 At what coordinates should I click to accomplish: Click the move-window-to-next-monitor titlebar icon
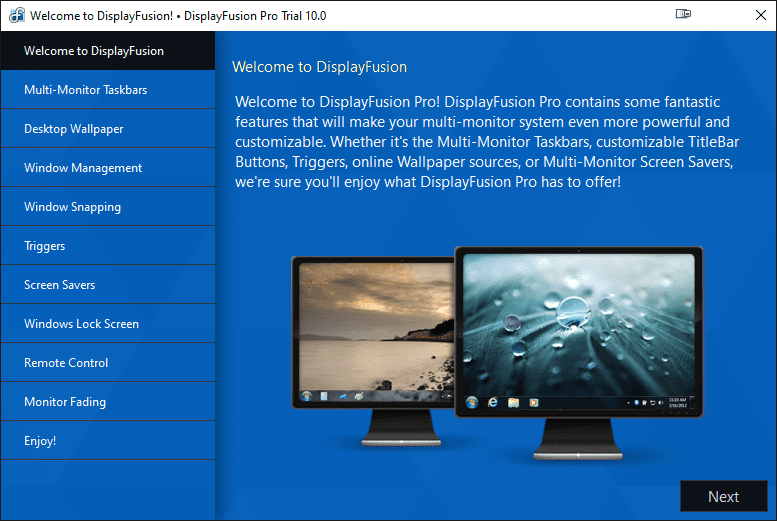point(683,14)
